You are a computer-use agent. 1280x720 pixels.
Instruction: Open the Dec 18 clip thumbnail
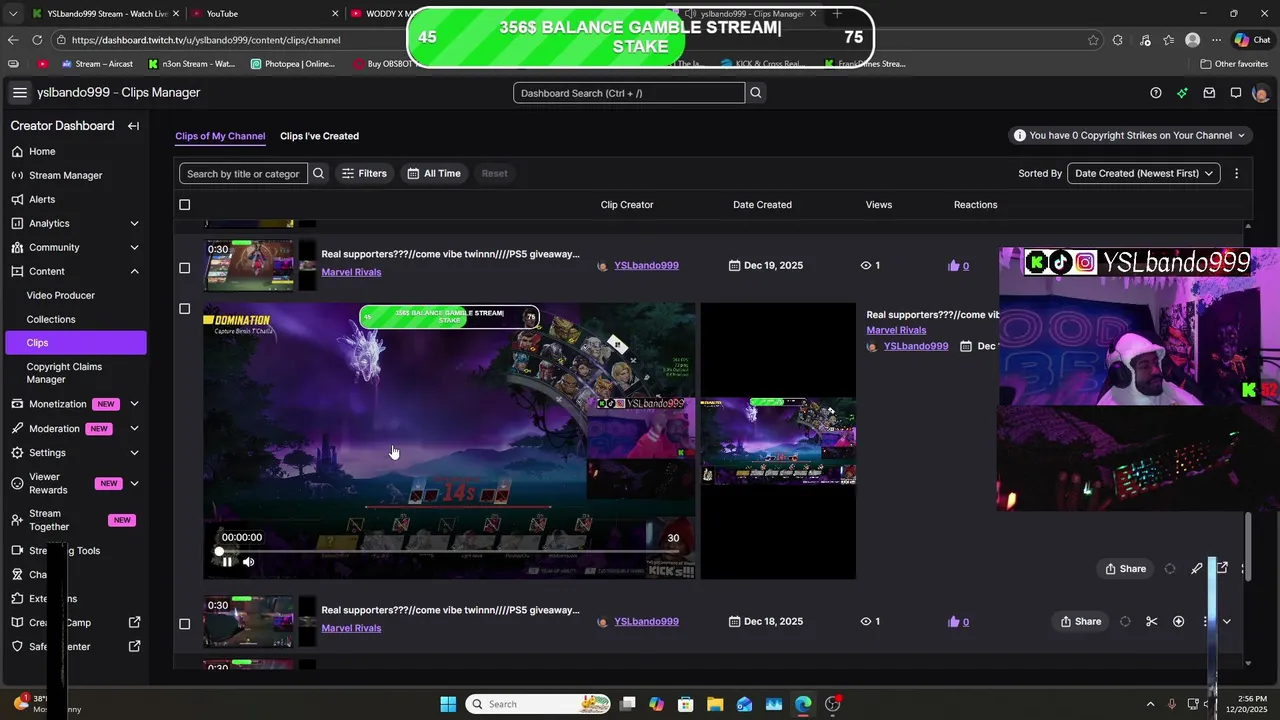249,622
